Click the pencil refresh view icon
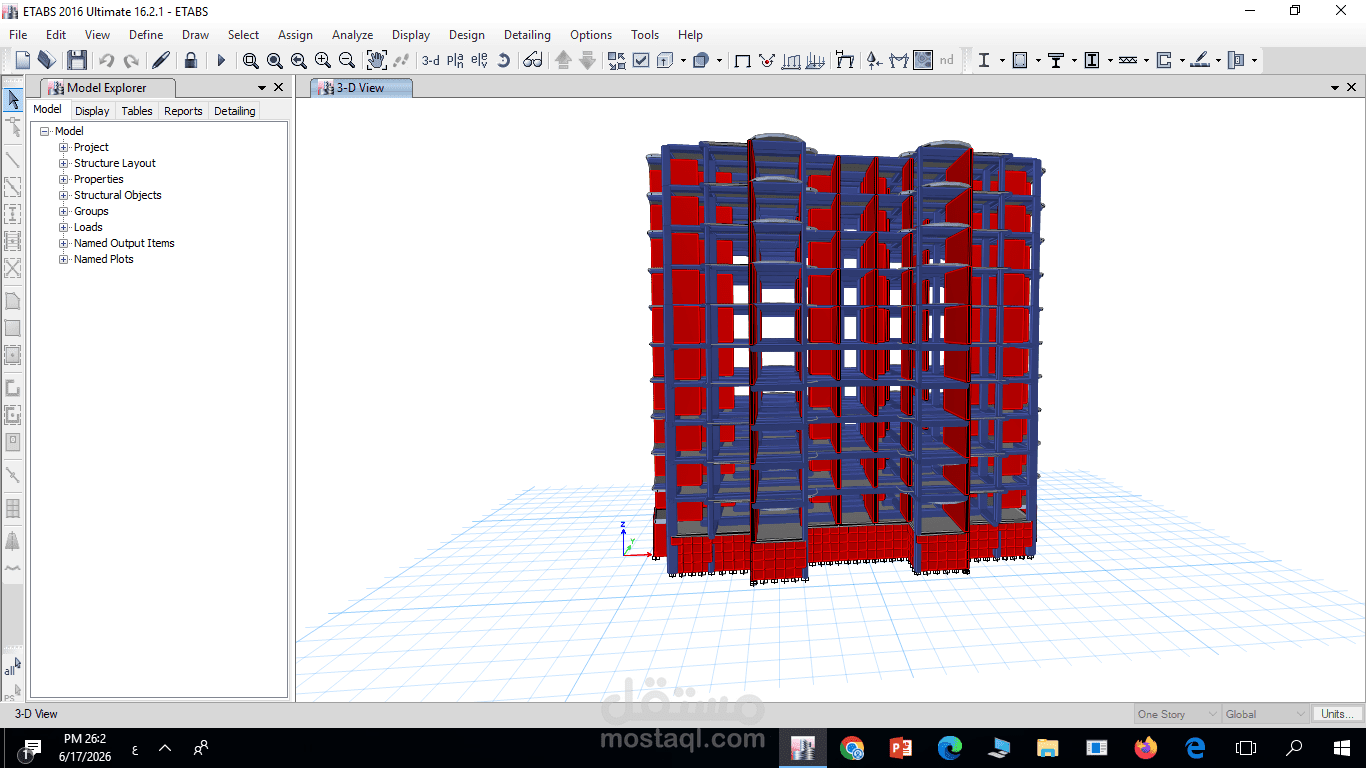The height and width of the screenshot is (768, 1366). point(160,60)
